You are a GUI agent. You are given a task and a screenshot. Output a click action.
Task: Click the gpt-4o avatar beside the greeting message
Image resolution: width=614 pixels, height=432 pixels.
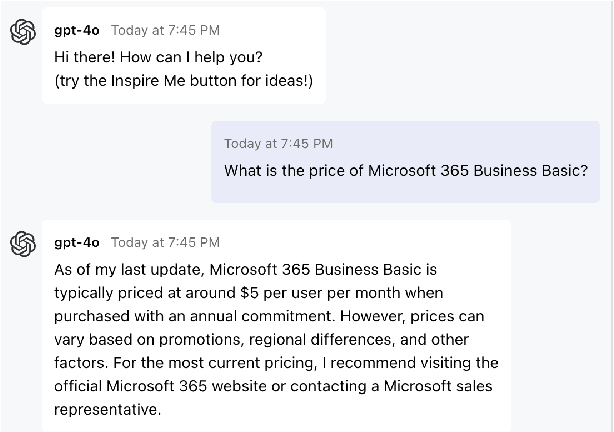click(x=23, y=33)
